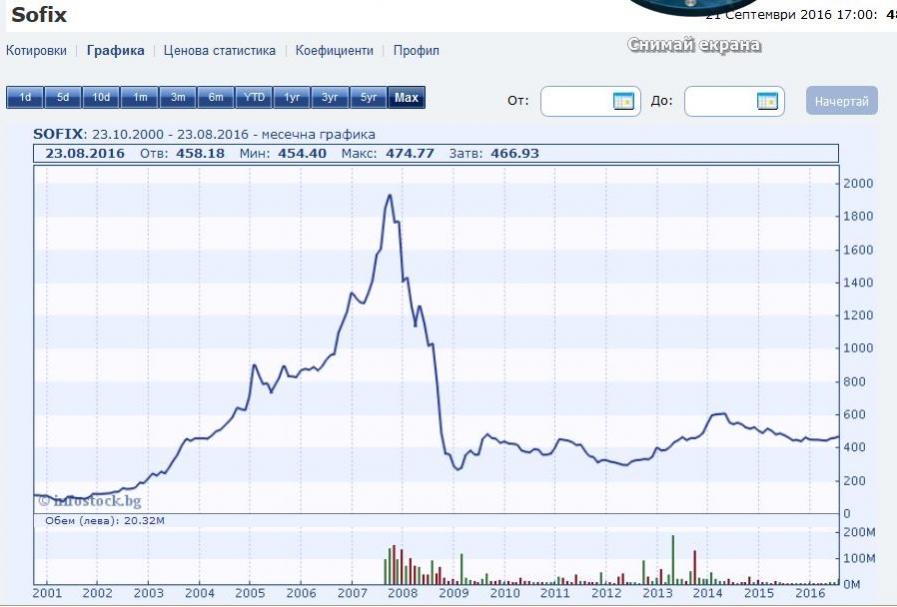The image size is (897, 607).
Task: Switch chart to 1m range
Action: (x=140, y=97)
